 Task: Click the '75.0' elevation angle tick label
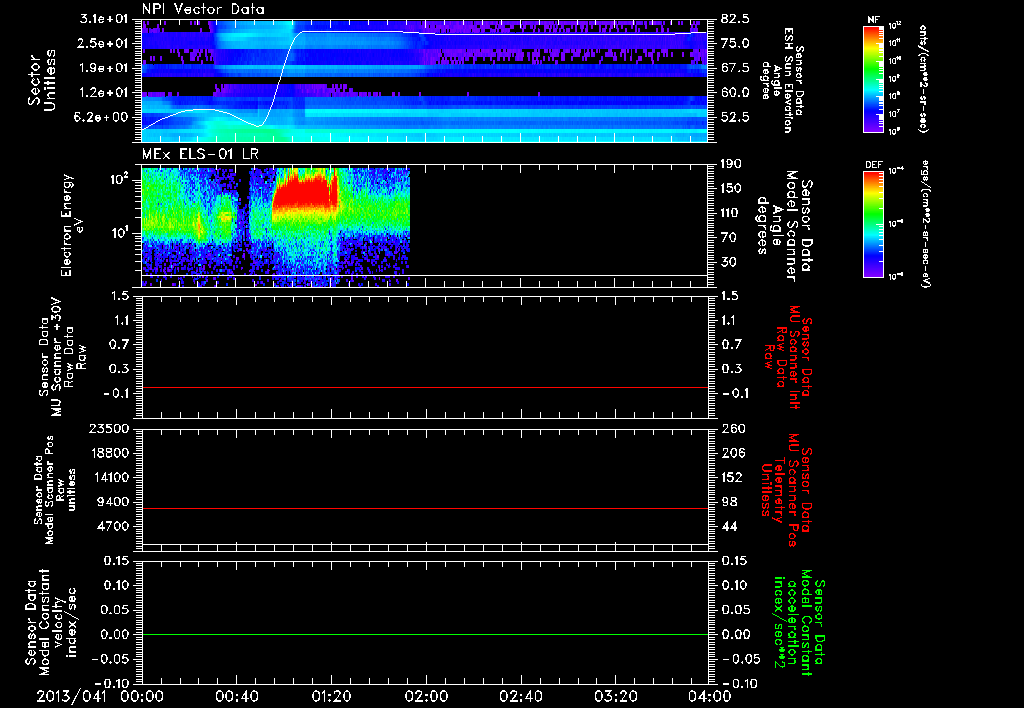click(735, 43)
